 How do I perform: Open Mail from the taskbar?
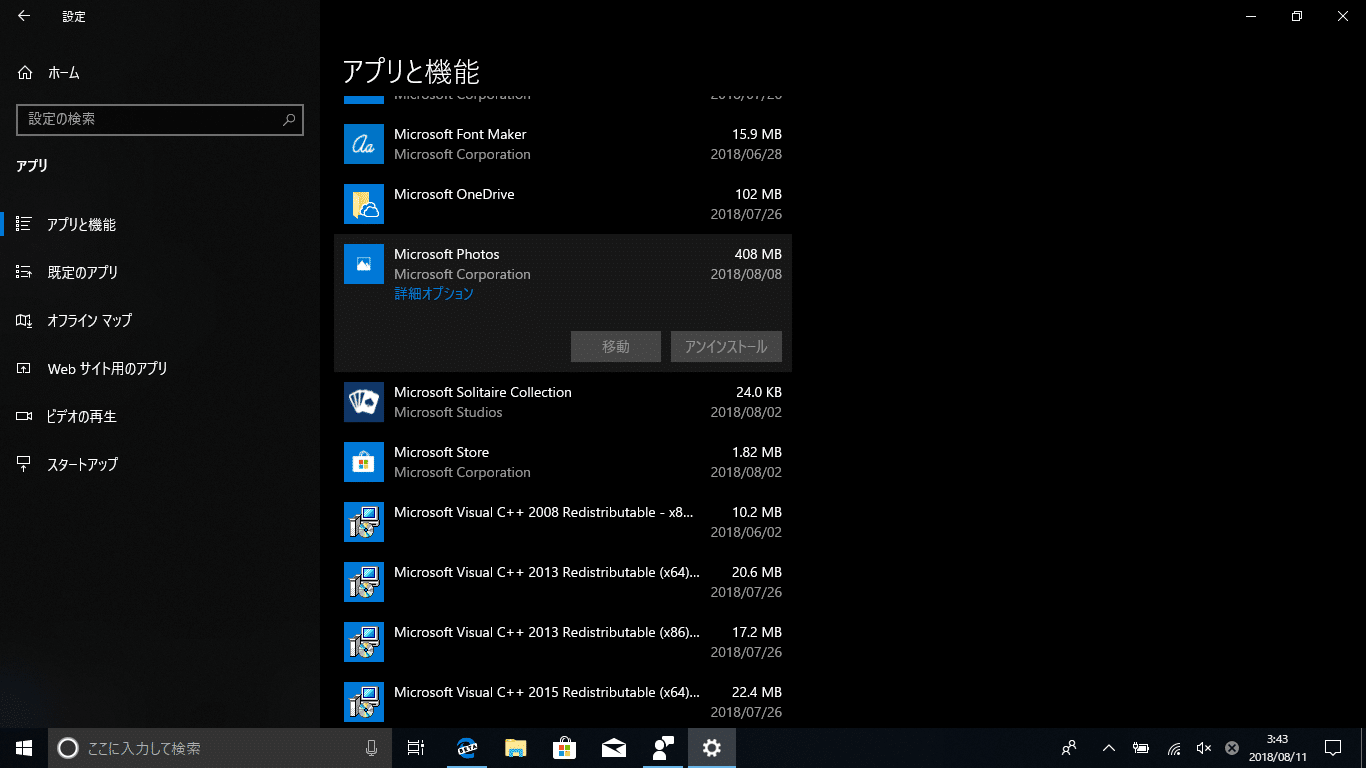[x=614, y=748]
